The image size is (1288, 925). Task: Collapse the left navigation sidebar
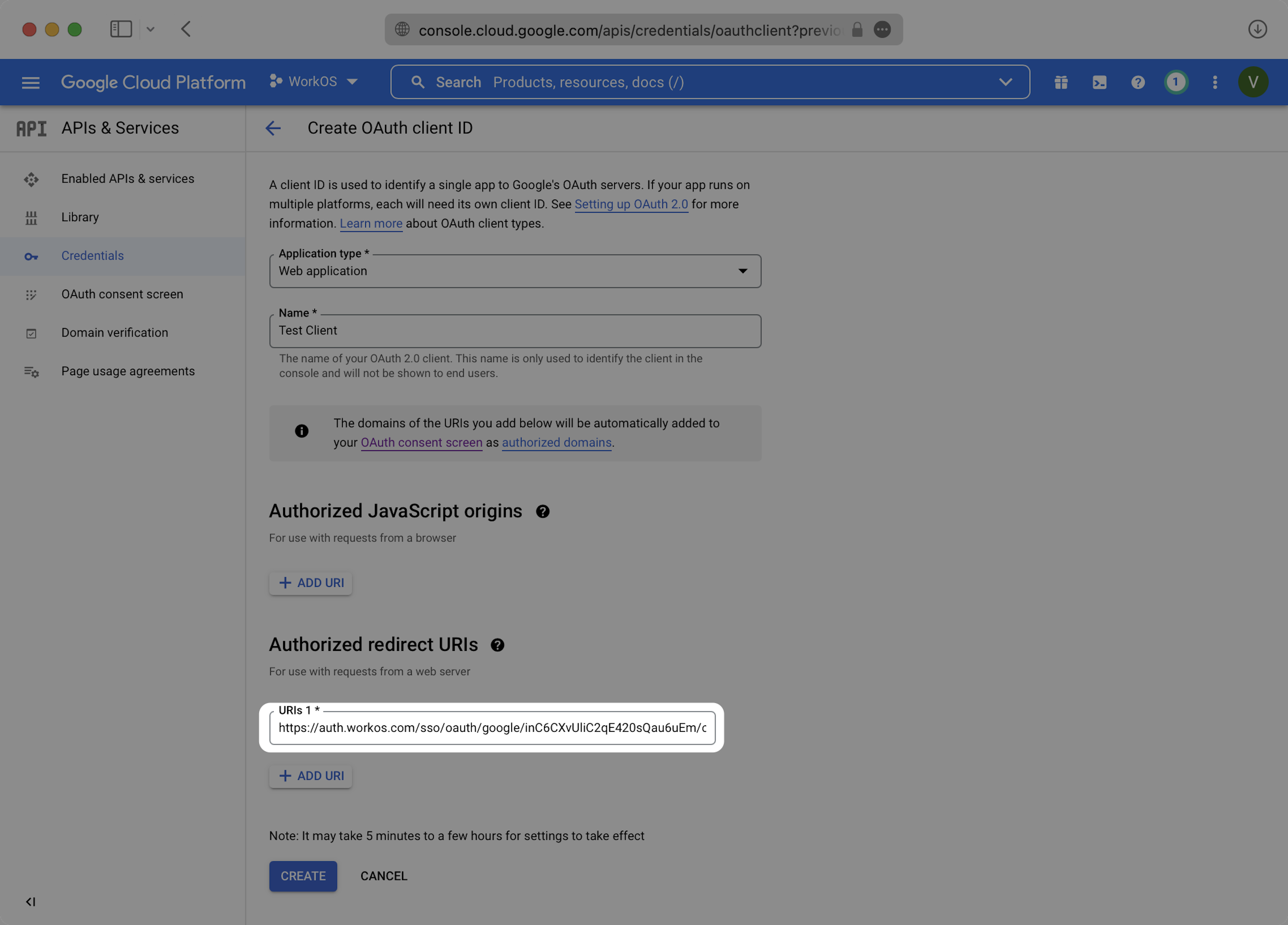pos(31,902)
